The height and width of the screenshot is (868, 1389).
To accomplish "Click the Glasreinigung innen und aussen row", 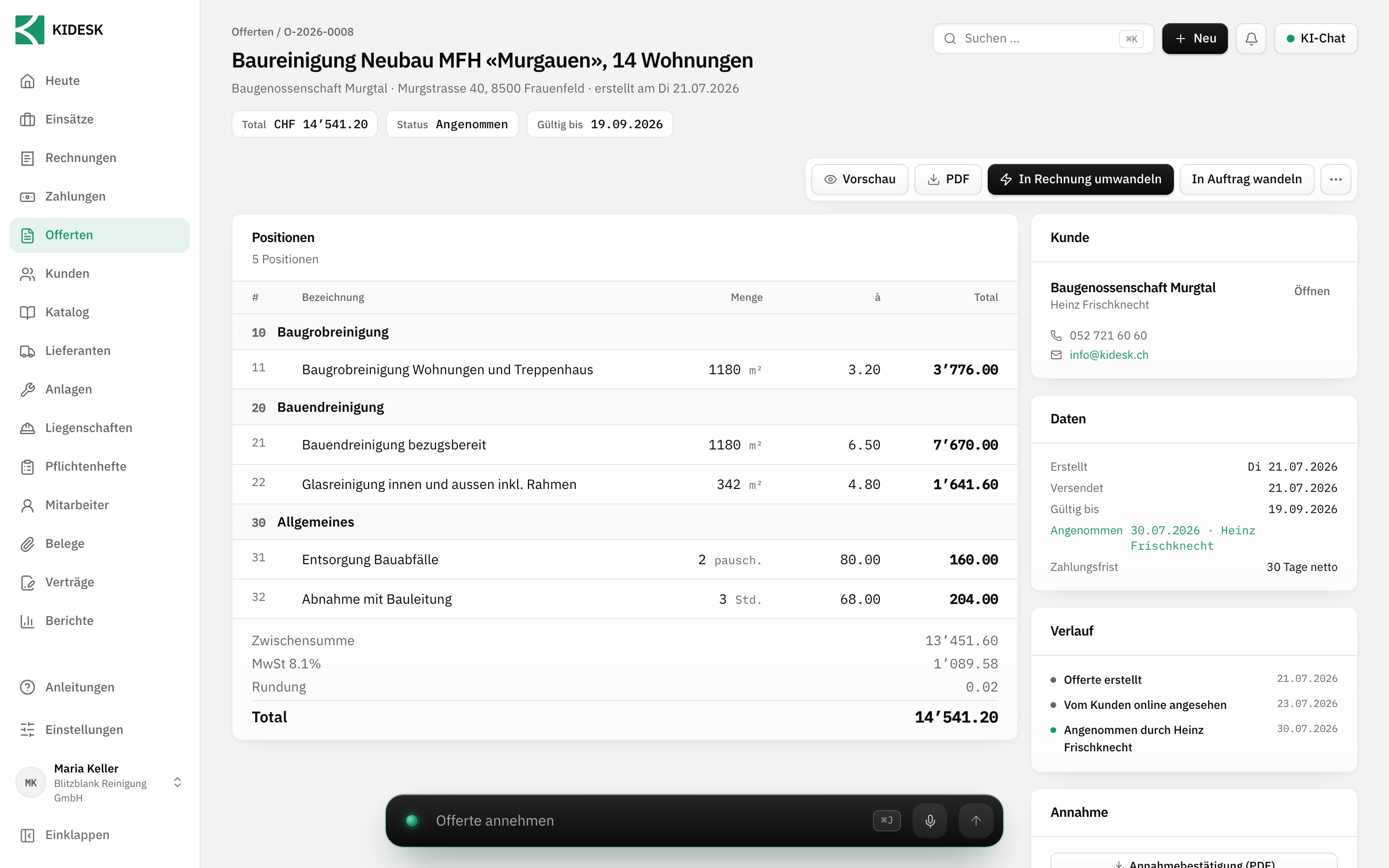I will tap(625, 485).
